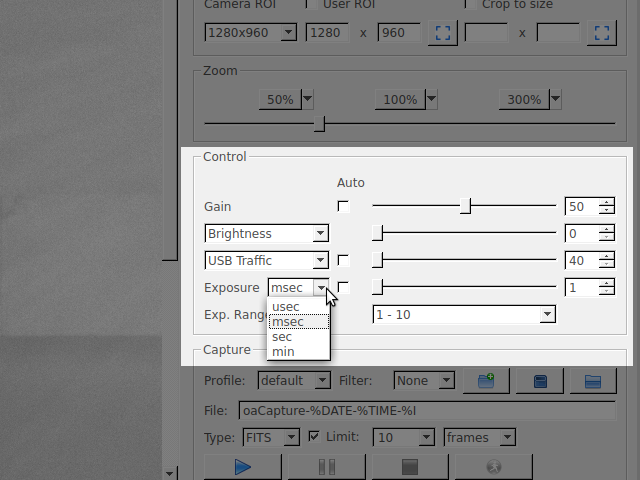Click the Zoom slider handle
This screenshot has width=640, height=480.
tap(320, 124)
